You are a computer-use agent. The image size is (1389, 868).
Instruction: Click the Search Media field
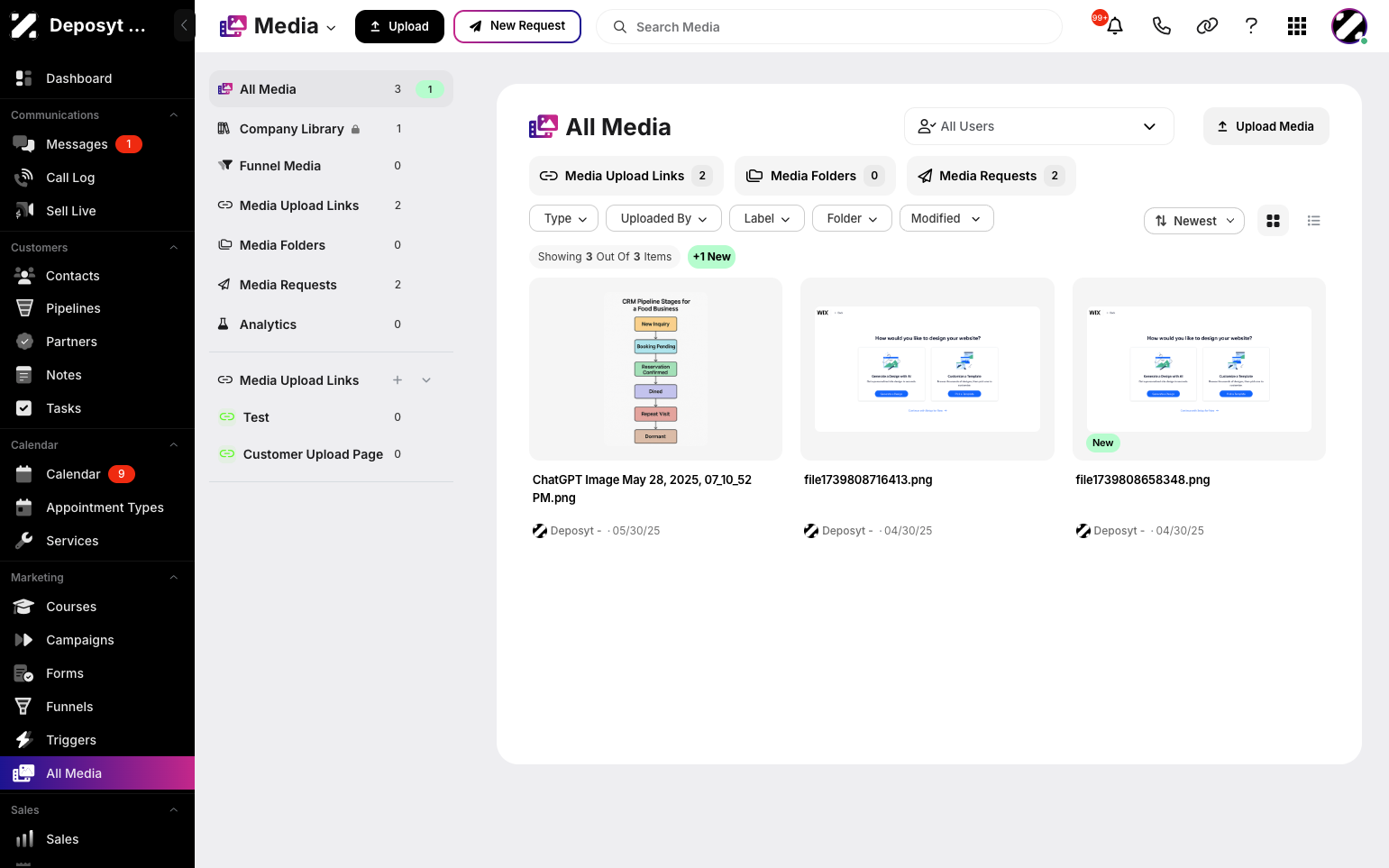(x=828, y=27)
